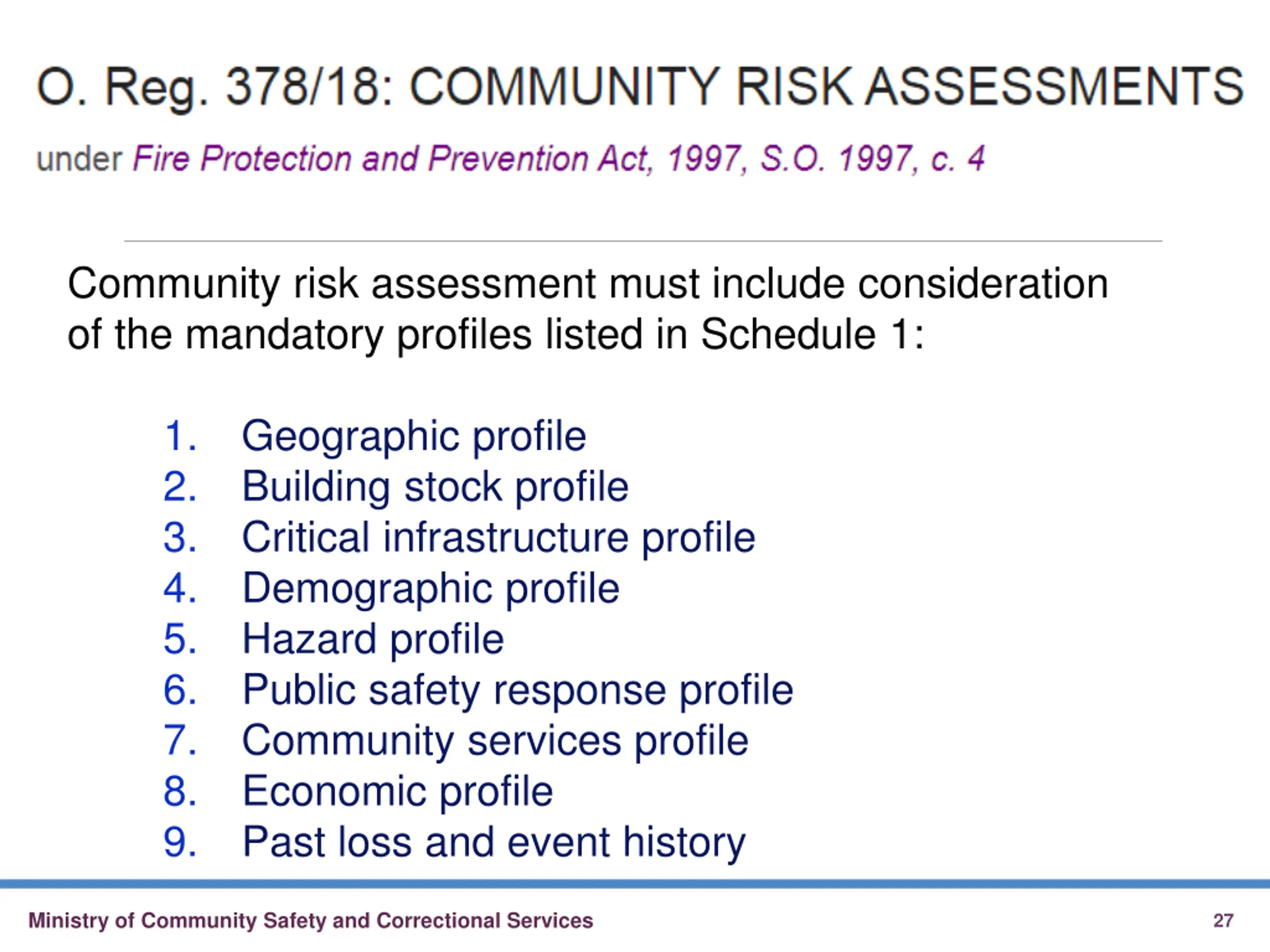Image resolution: width=1270 pixels, height=952 pixels.
Task: Click the Community risk assessment intro paragraph
Action: (588, 309)
